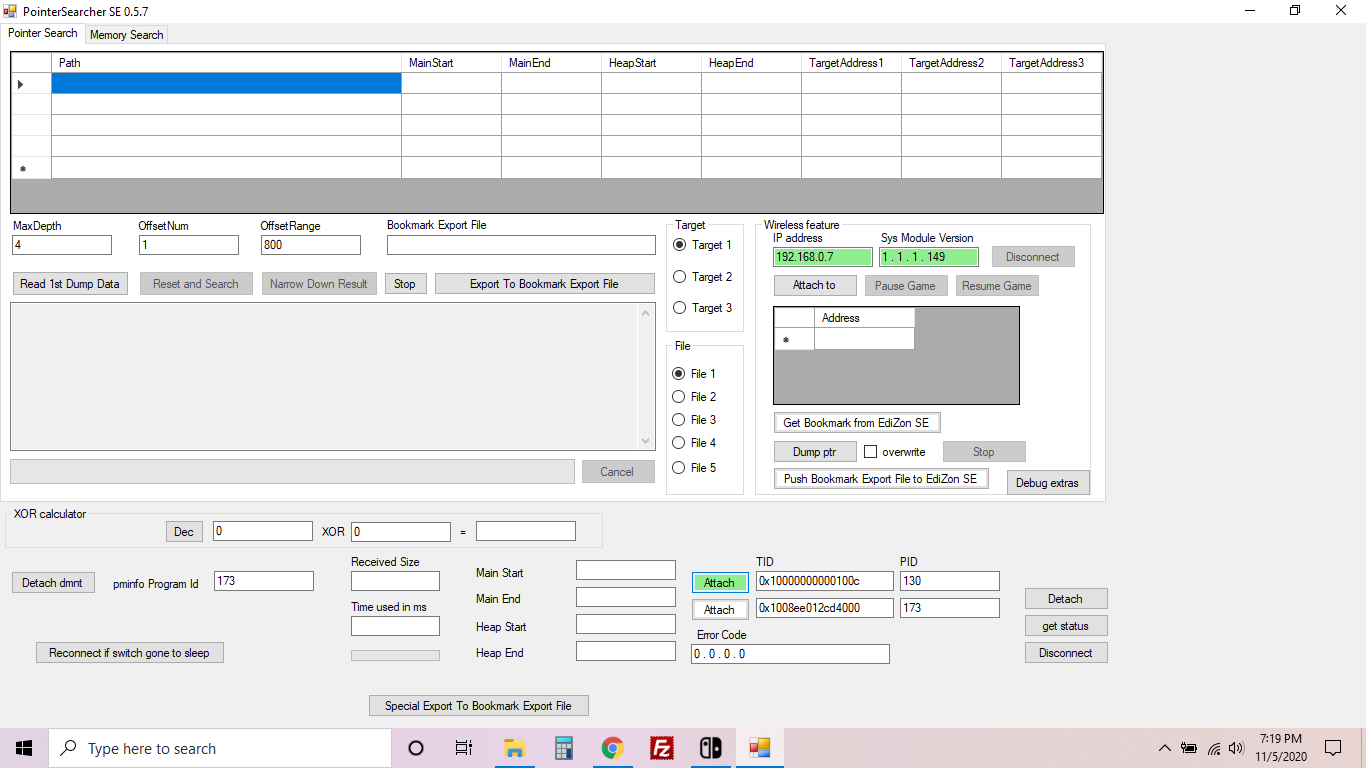This screenshot has height=768, width=1366.
Task: Click the HeapEnd column header
Action: tap(751, 63)
